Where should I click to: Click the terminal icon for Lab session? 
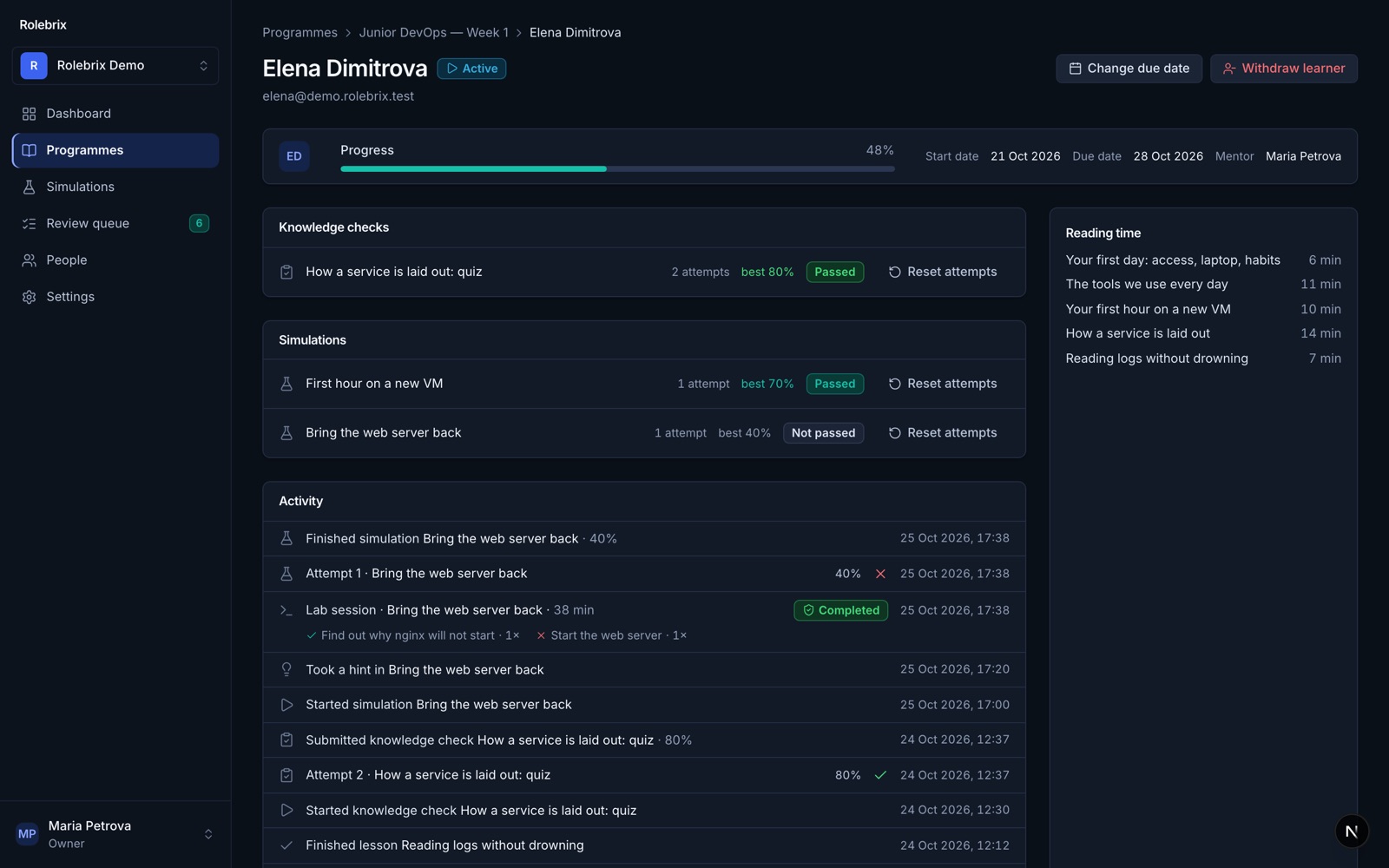click(x=286, y=610)
